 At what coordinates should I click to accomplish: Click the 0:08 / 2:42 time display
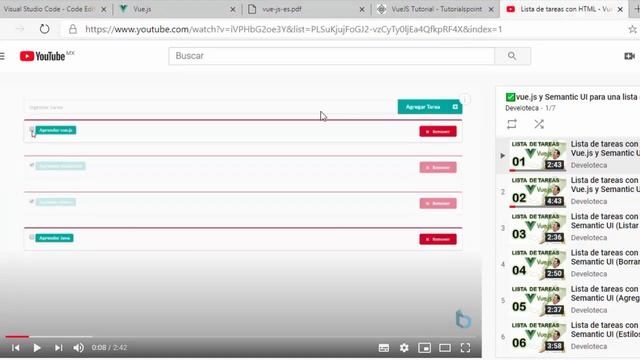pyautogui.click(x=109, y=348)
